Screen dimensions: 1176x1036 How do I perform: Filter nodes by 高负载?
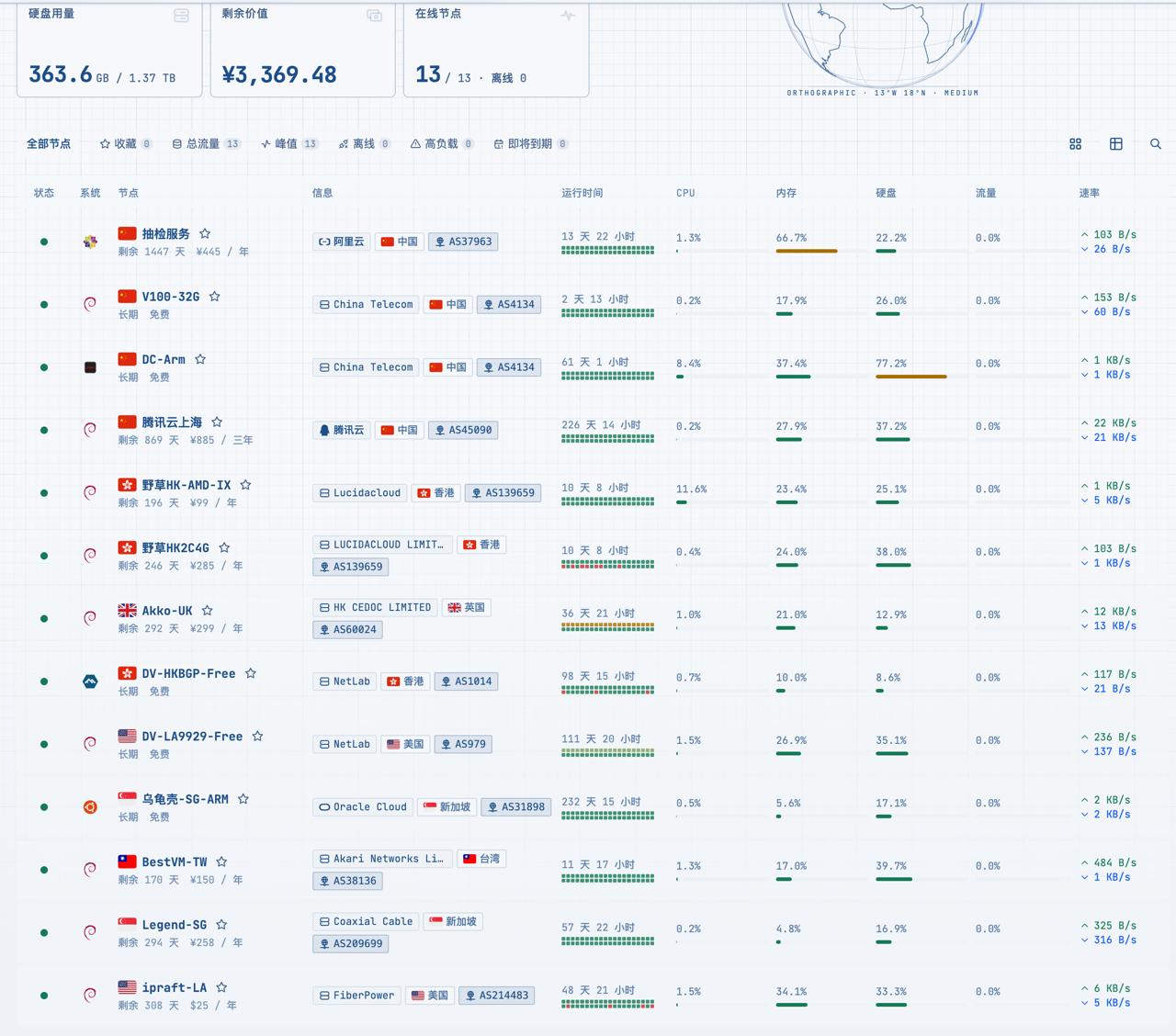click(442, 144)
